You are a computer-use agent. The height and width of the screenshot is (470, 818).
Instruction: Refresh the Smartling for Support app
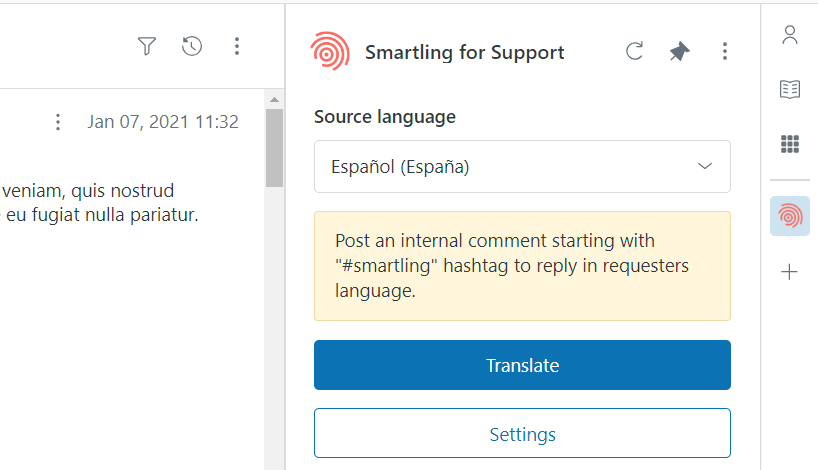(x=634, y=52)
